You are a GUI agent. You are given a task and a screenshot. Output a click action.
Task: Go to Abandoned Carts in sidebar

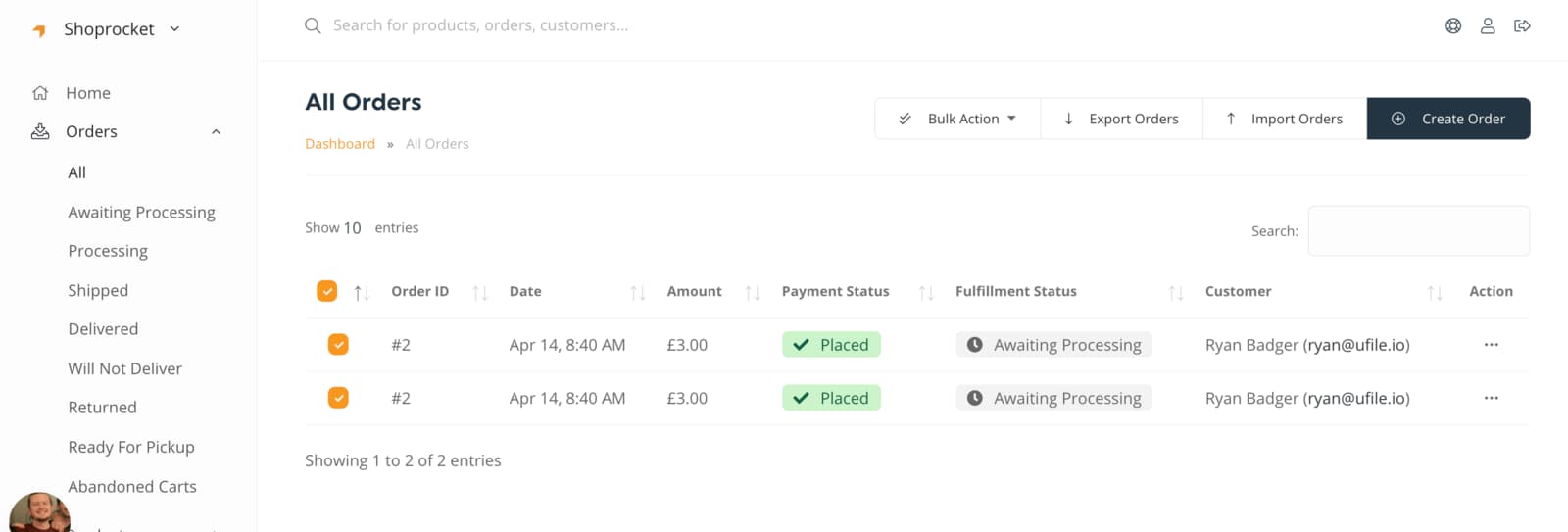pyautogui.click(x=132, y=487)
